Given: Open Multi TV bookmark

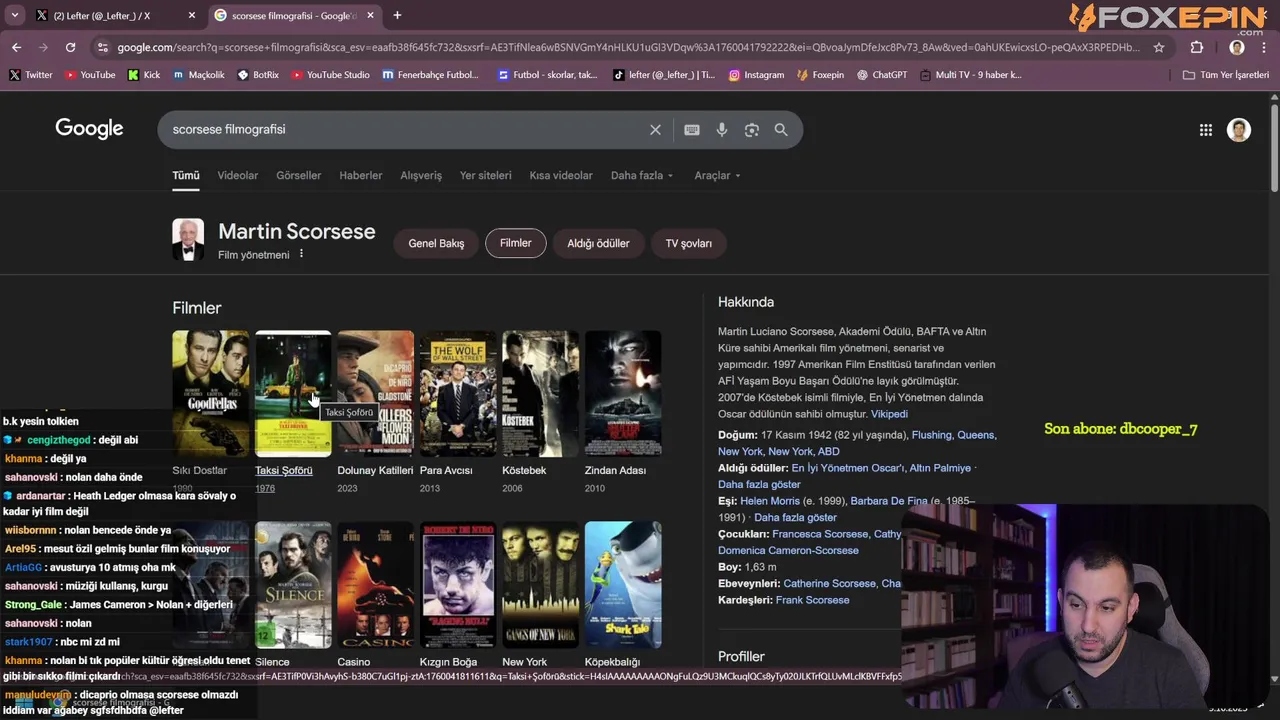Looking at the screenshot, I should point(970,75).
